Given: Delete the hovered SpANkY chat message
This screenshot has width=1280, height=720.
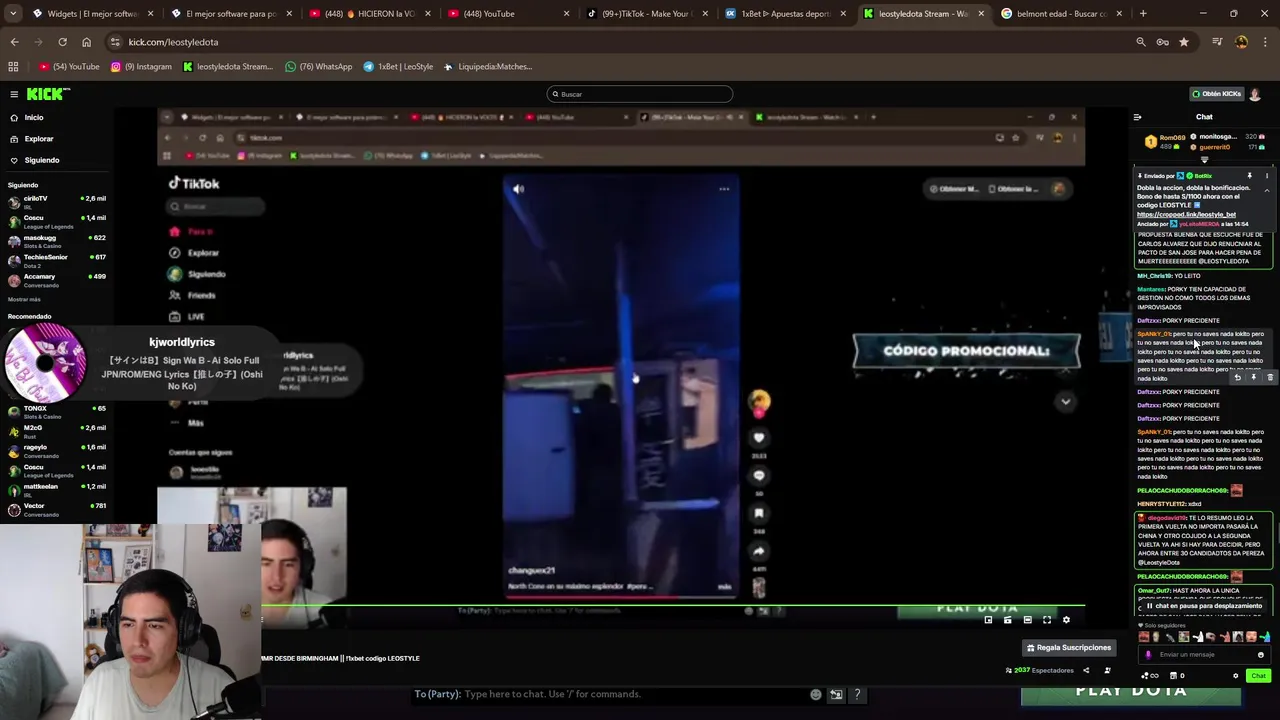Looking at the screenshot, I should click(x=1270, y=377).
